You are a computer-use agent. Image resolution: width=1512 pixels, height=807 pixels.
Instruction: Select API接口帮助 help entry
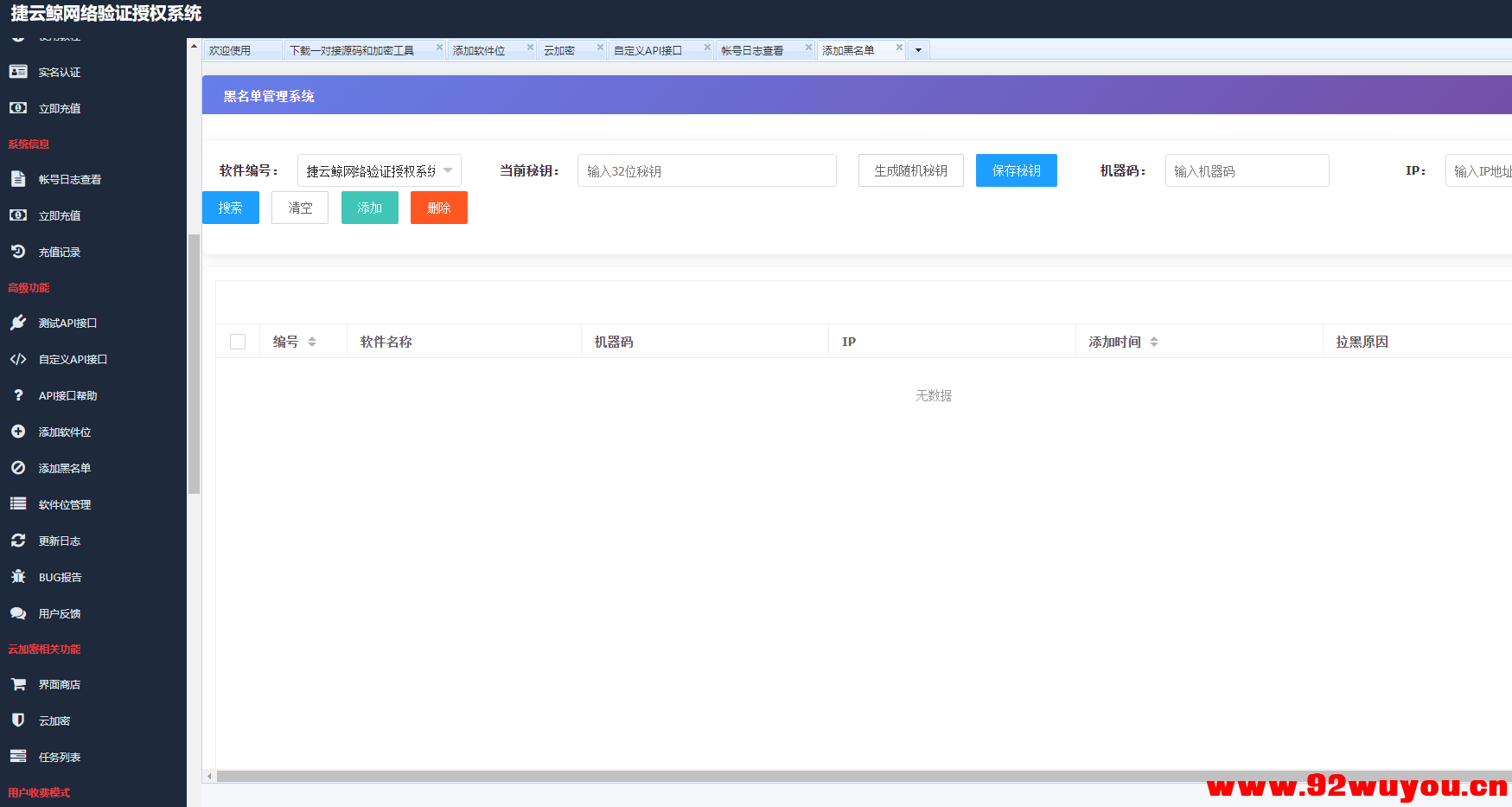point(68,395)
